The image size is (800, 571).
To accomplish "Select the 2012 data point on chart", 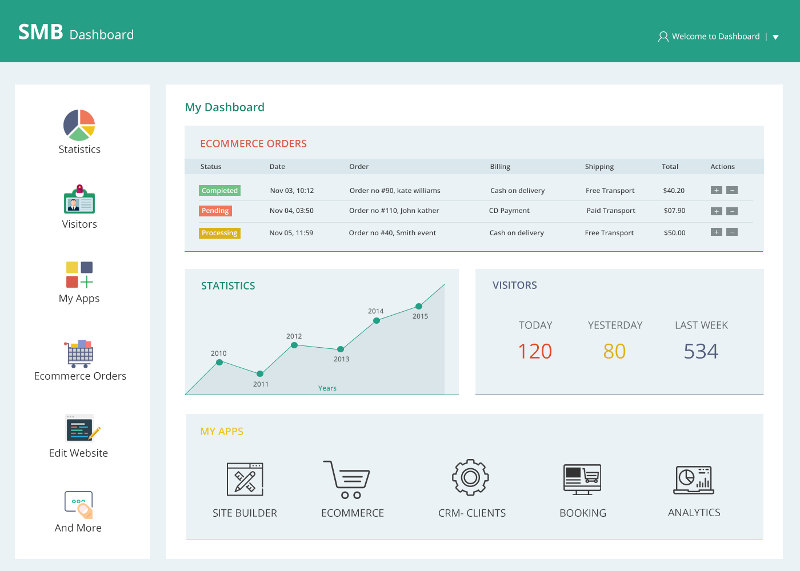I will tap(294, 345).
